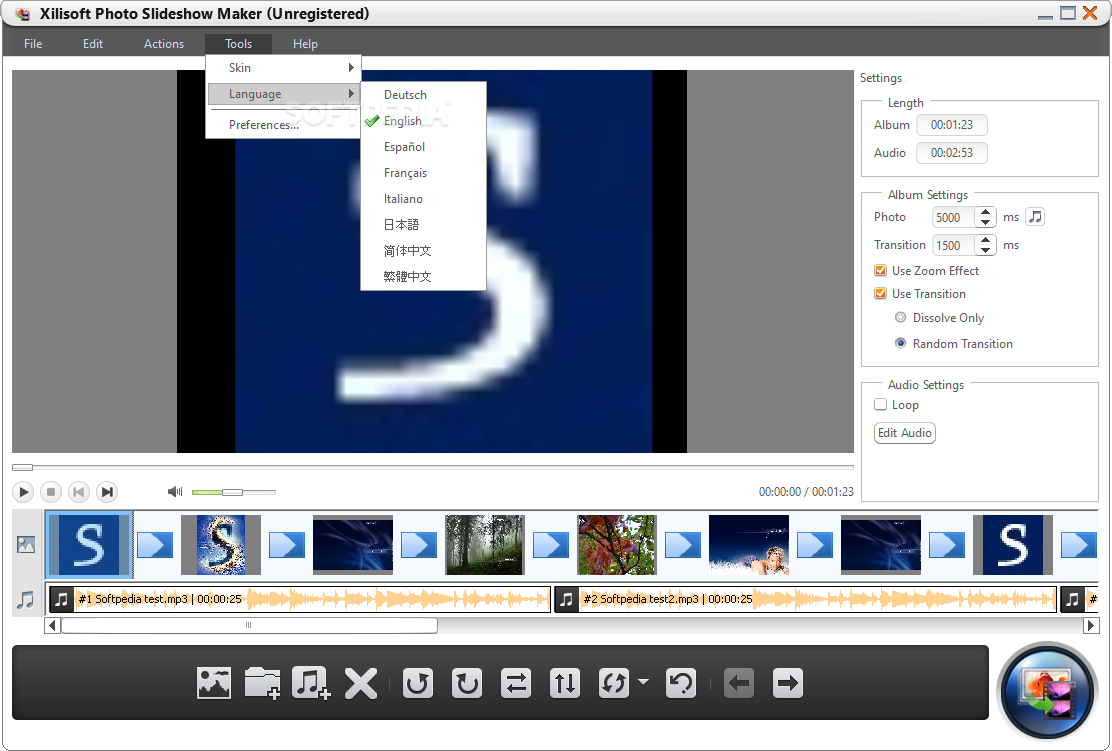Toggle Use Transition checkbox
The image size is (1112, 751).
pyautogui.click(x=880, y=294)
